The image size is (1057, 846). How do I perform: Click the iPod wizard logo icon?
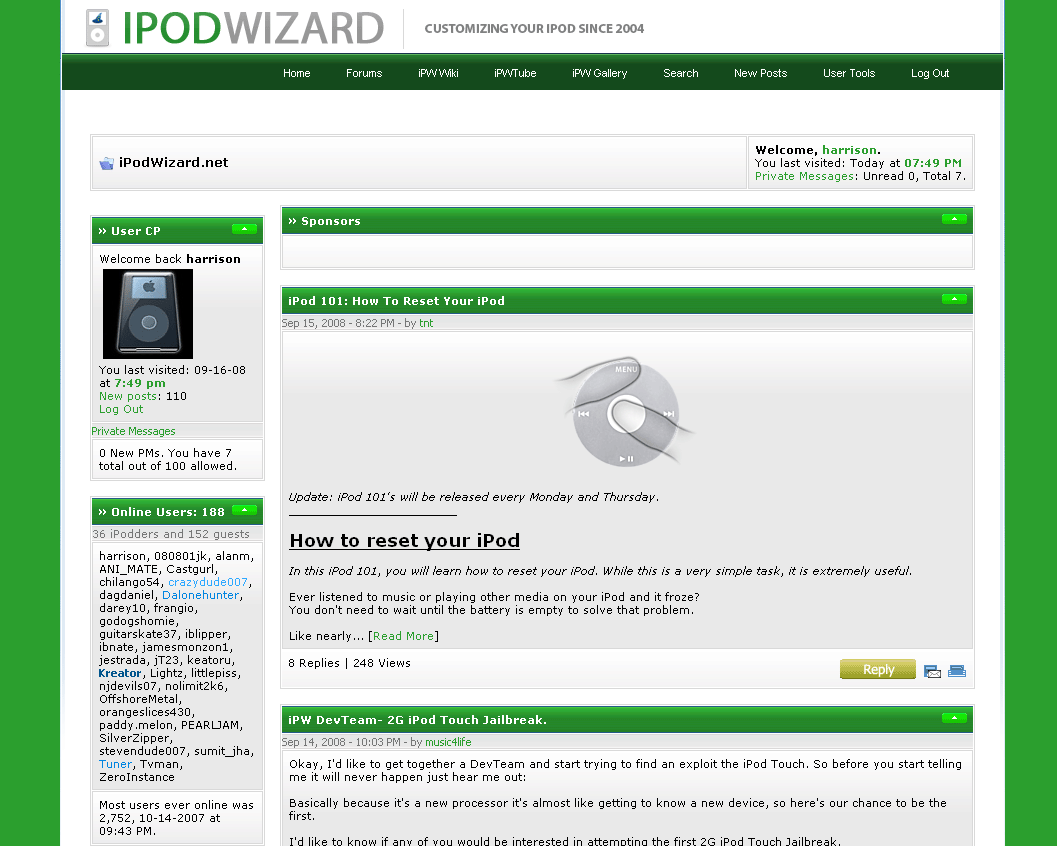coord(98,28)
